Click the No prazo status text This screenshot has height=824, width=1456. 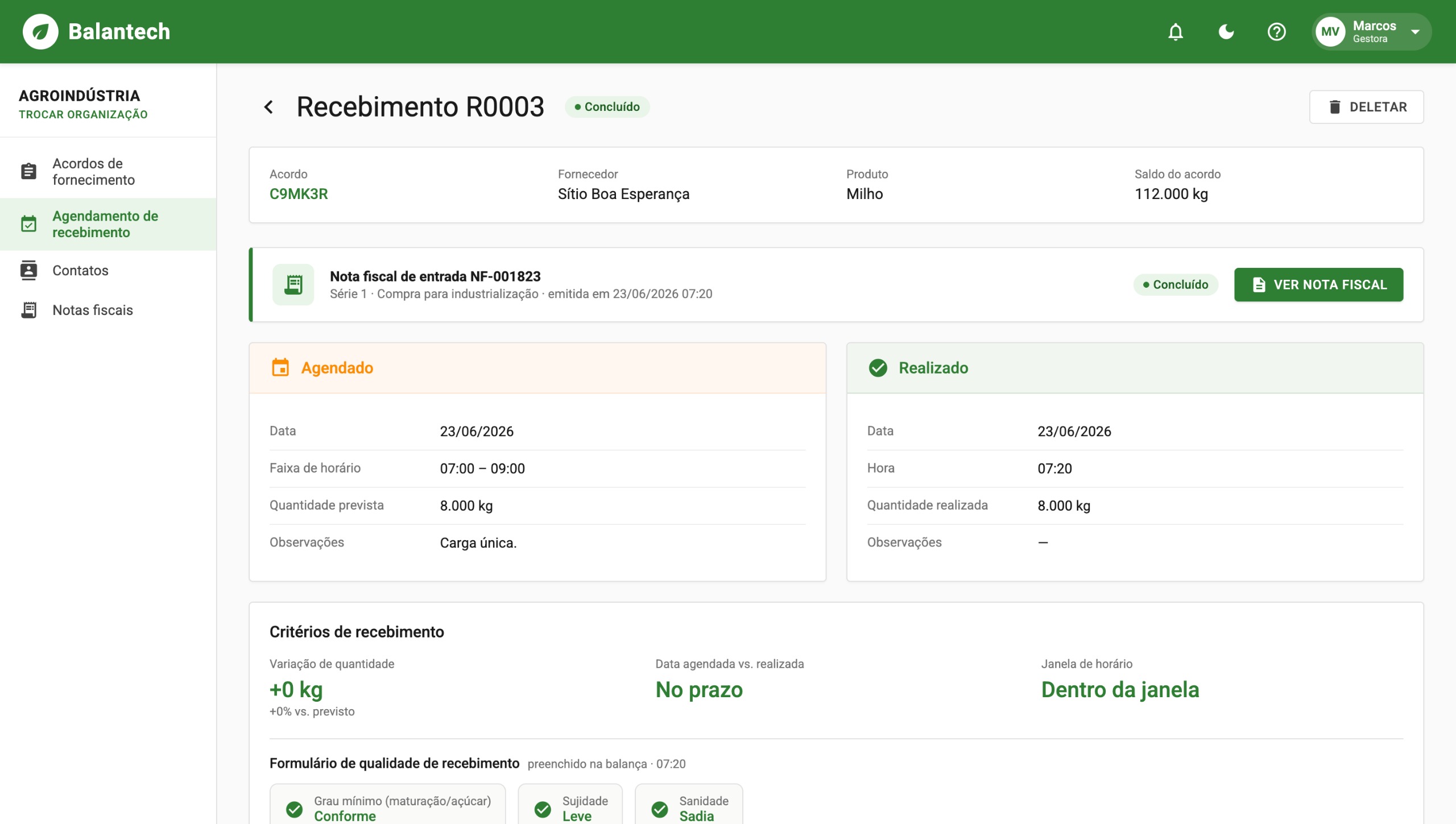point(699,689)
